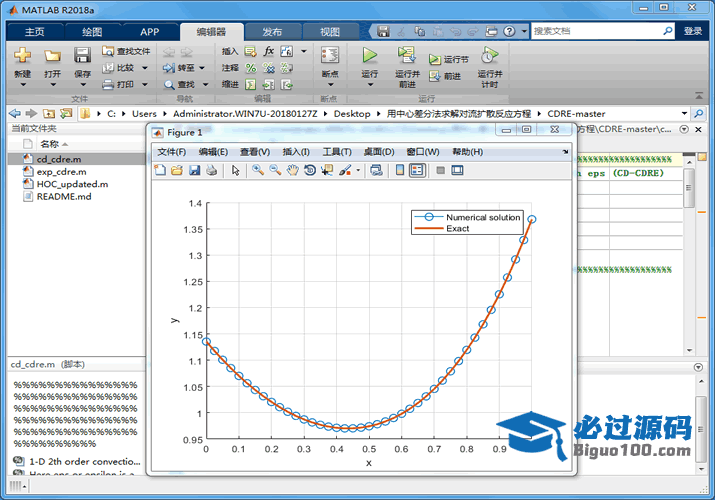Click the folder search magnifier icon

(x=698, y=113)
